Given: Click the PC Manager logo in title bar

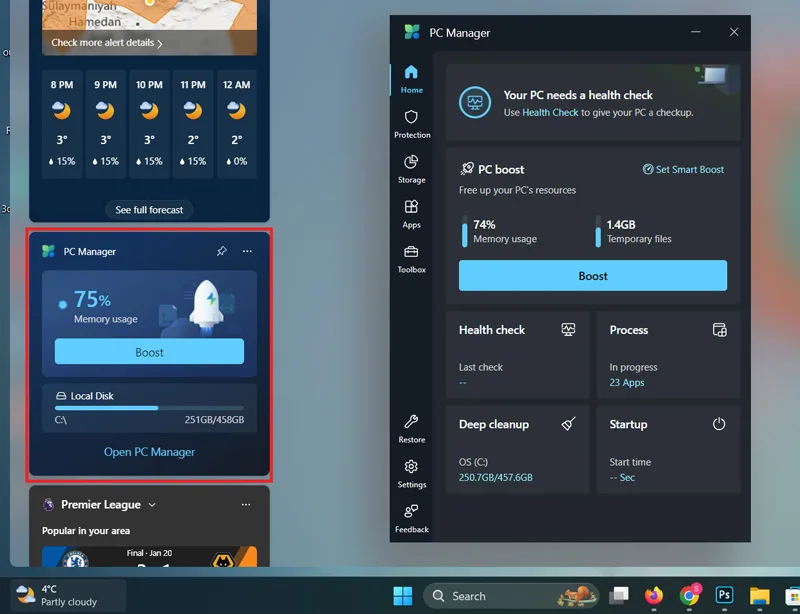Looking at the screenshot, I should 412,32.
